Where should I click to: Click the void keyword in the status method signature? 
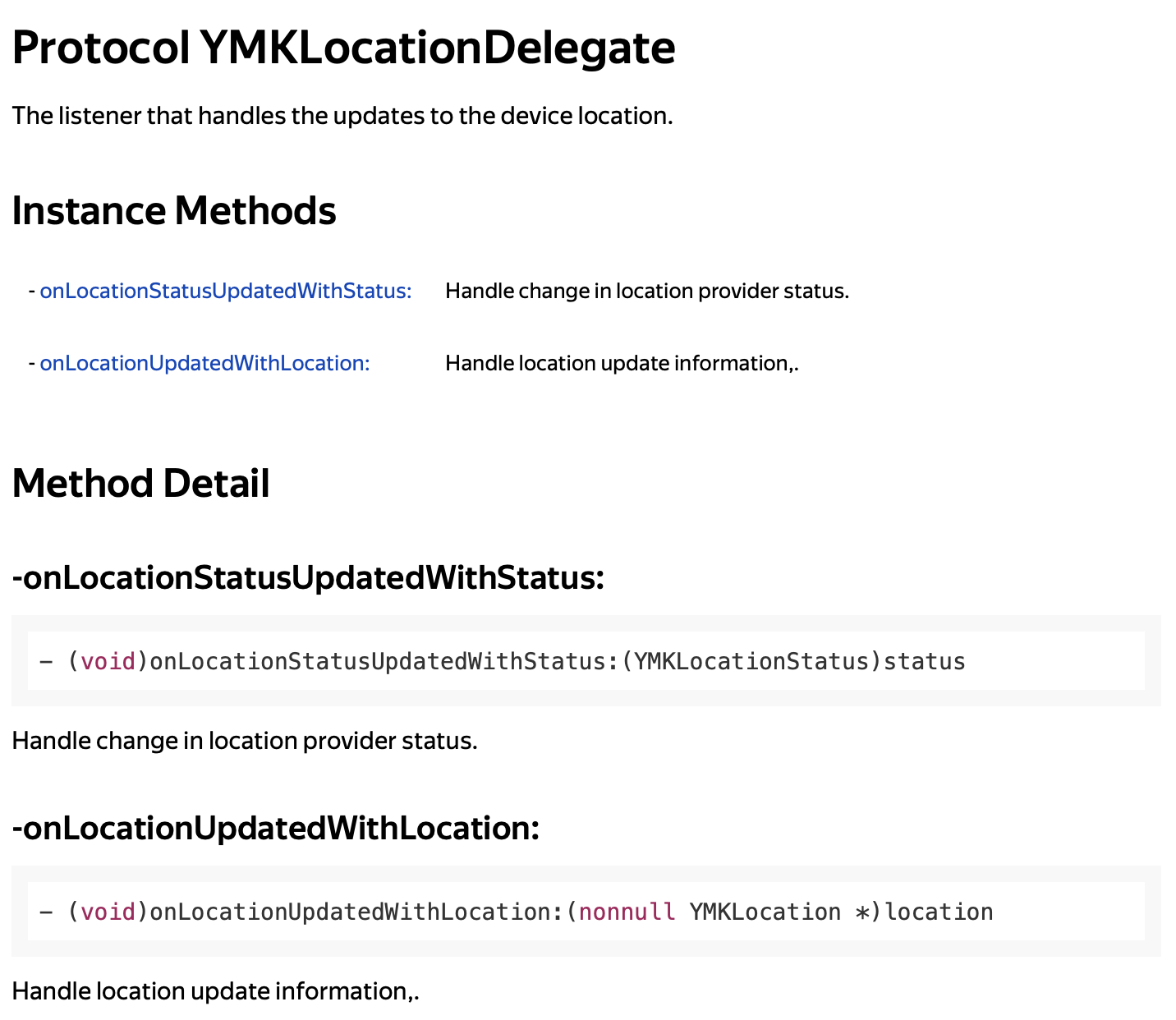108,661
